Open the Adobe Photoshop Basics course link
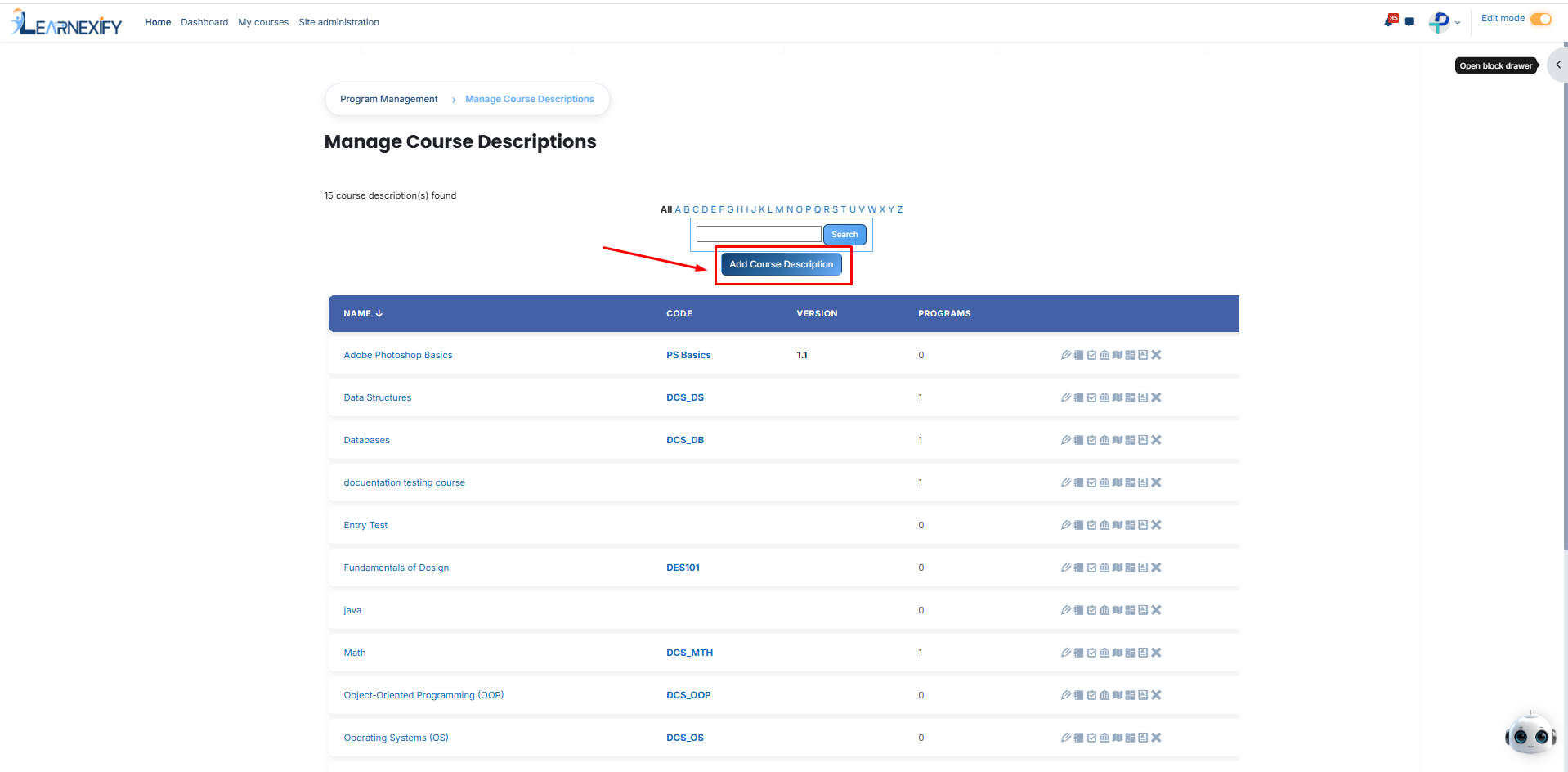 398,355
